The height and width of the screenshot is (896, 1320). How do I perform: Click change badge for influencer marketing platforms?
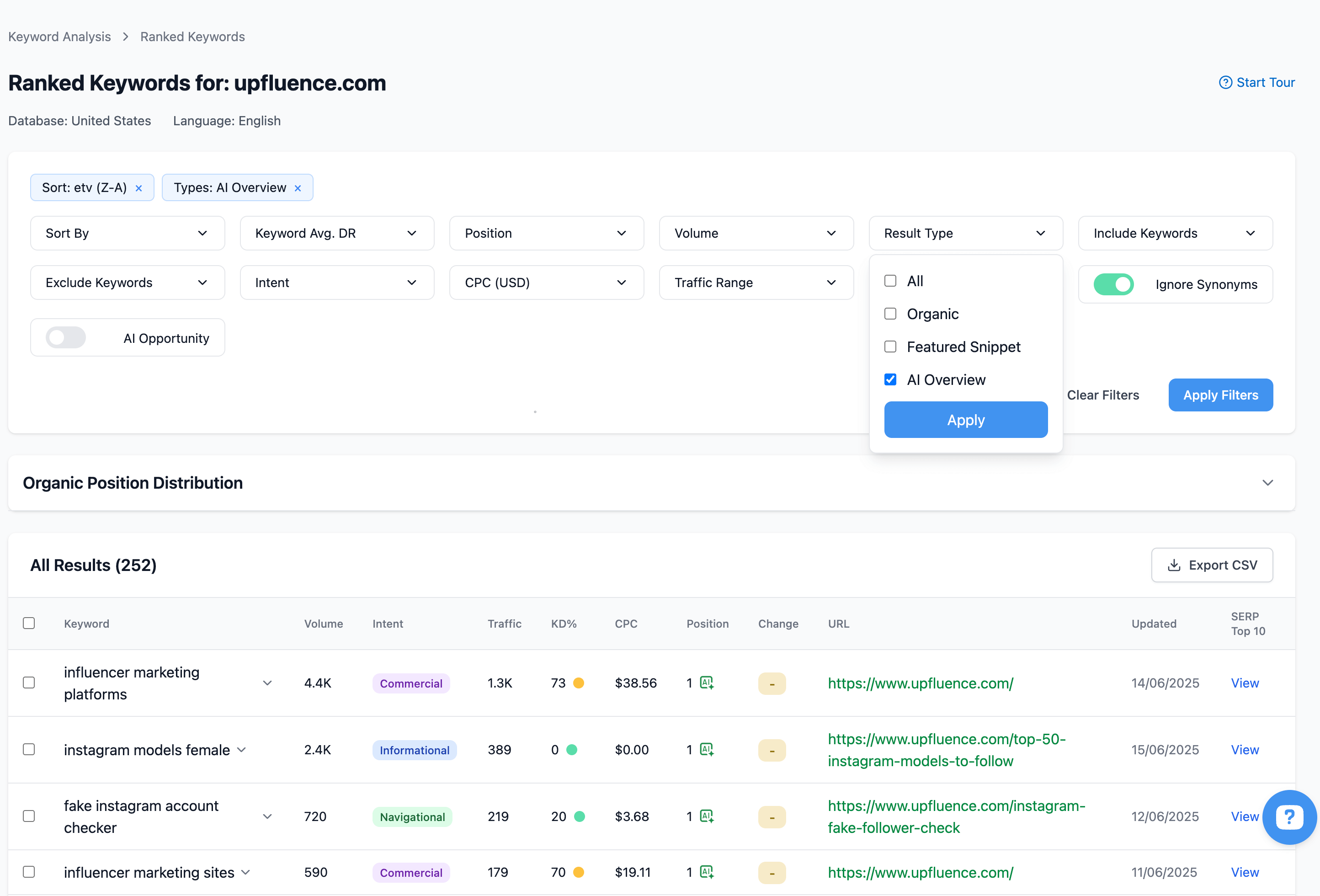[x=772, y=683]
